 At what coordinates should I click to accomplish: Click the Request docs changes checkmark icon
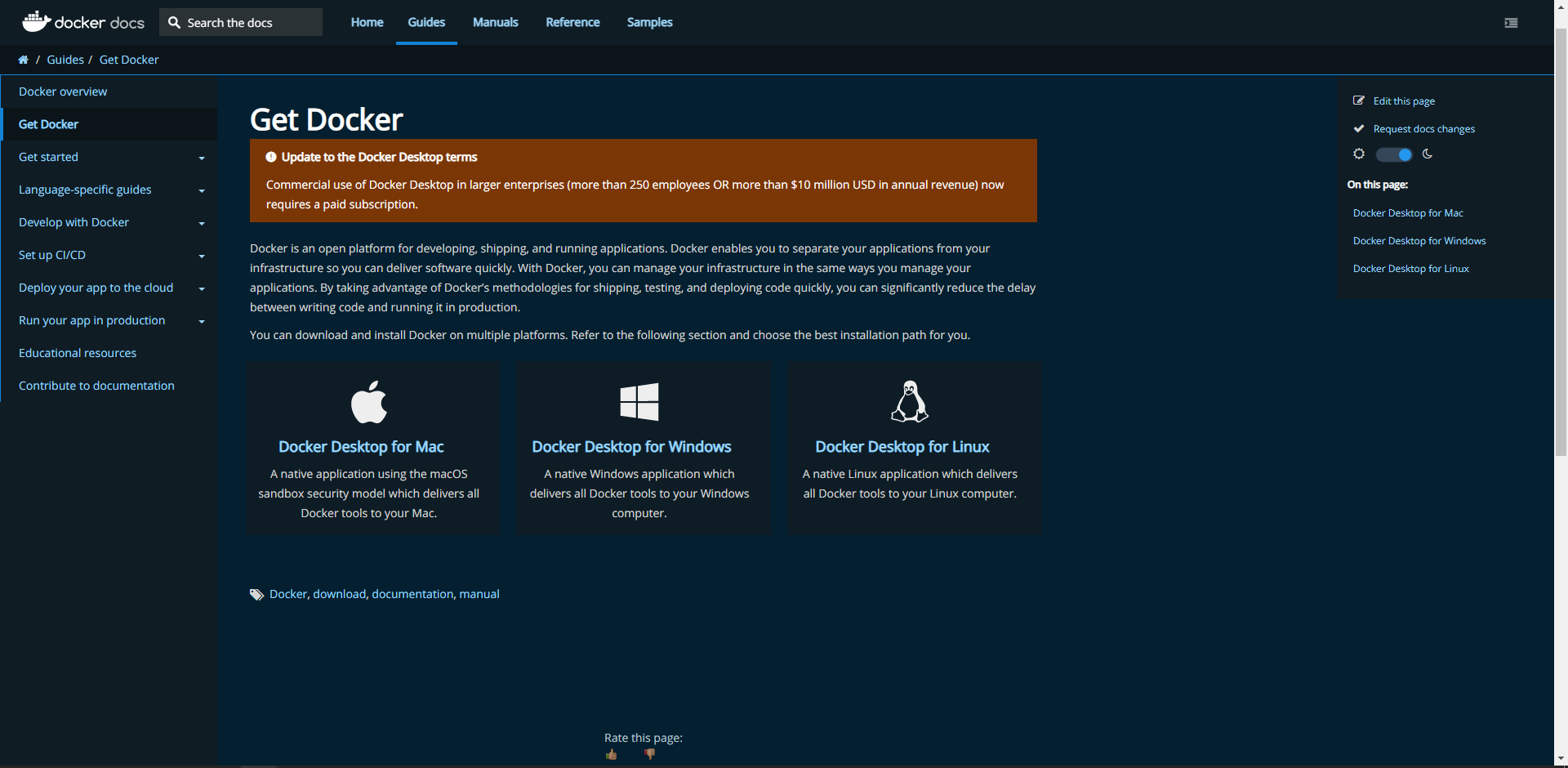1359,128
